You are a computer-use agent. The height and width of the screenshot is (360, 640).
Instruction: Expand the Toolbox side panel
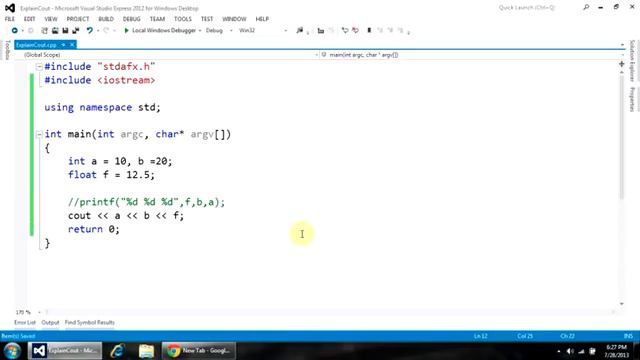point(7,50)
